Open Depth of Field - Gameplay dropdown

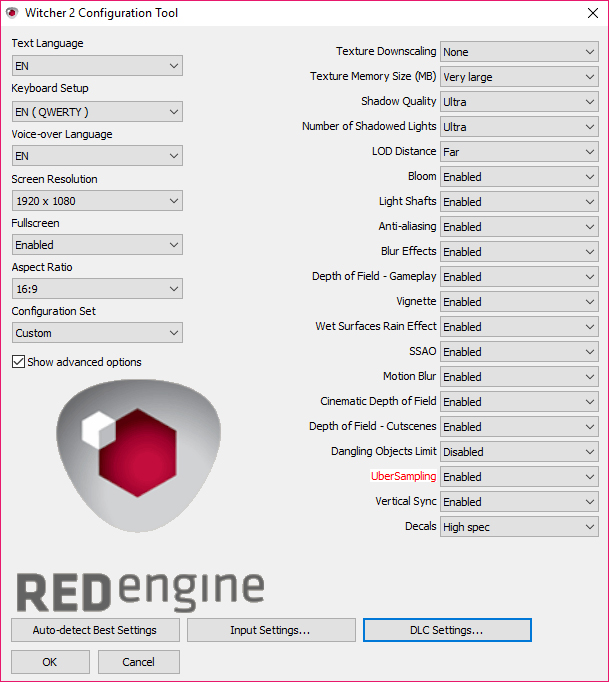click(519, 277)
